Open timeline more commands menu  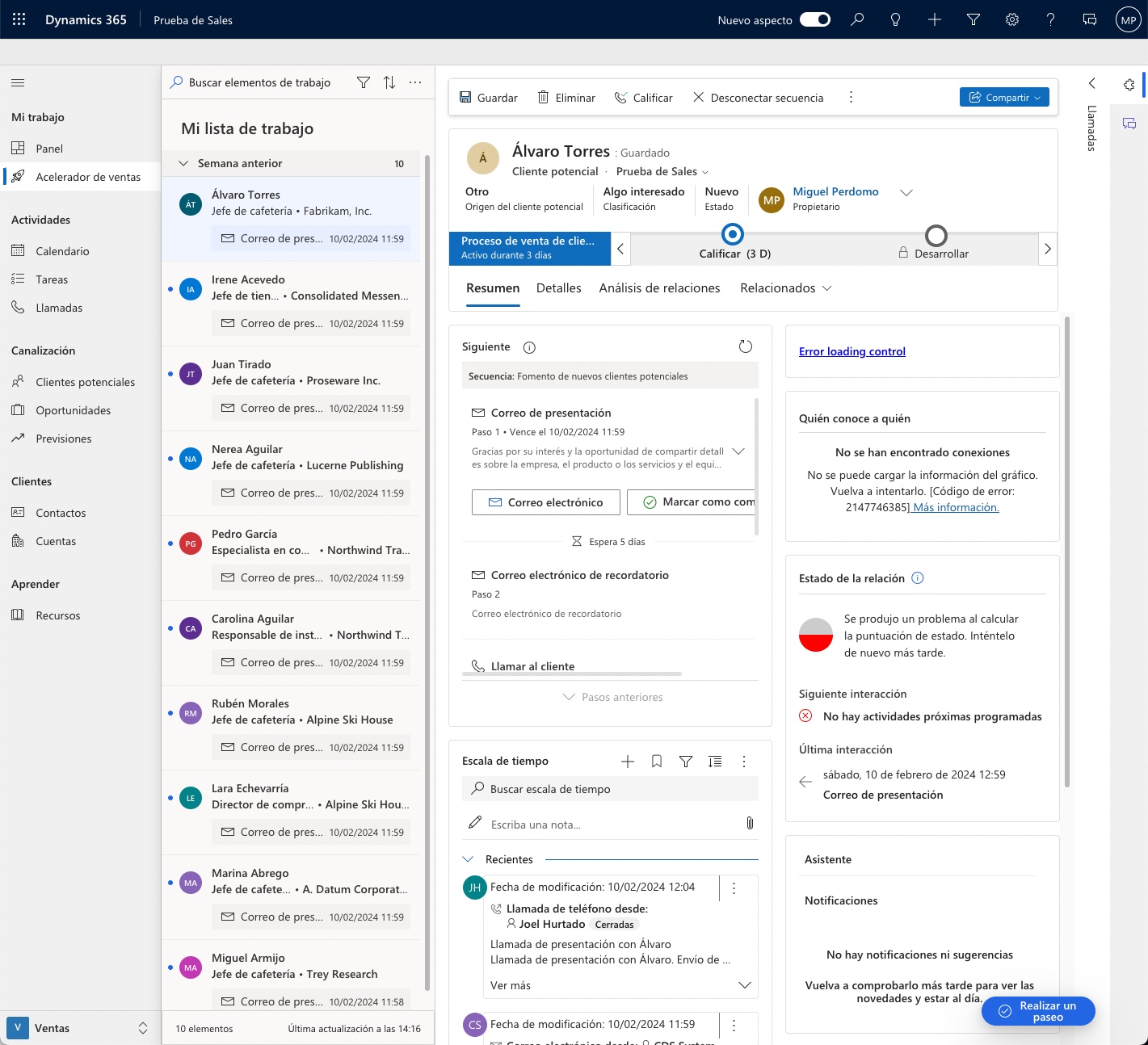744,761
